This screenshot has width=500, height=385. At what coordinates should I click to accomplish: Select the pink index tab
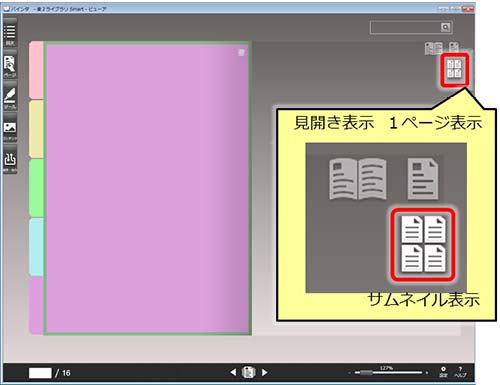[36, 70]
